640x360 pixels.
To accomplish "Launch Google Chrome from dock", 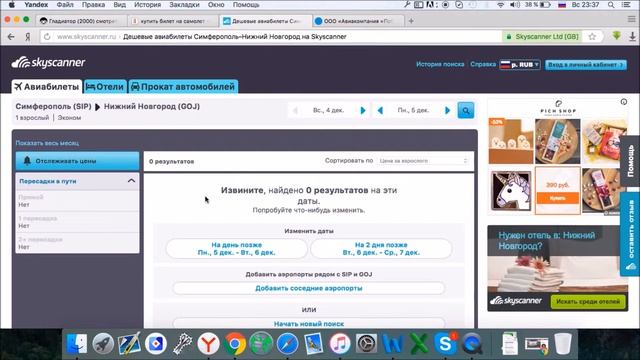I will [235, 343].
